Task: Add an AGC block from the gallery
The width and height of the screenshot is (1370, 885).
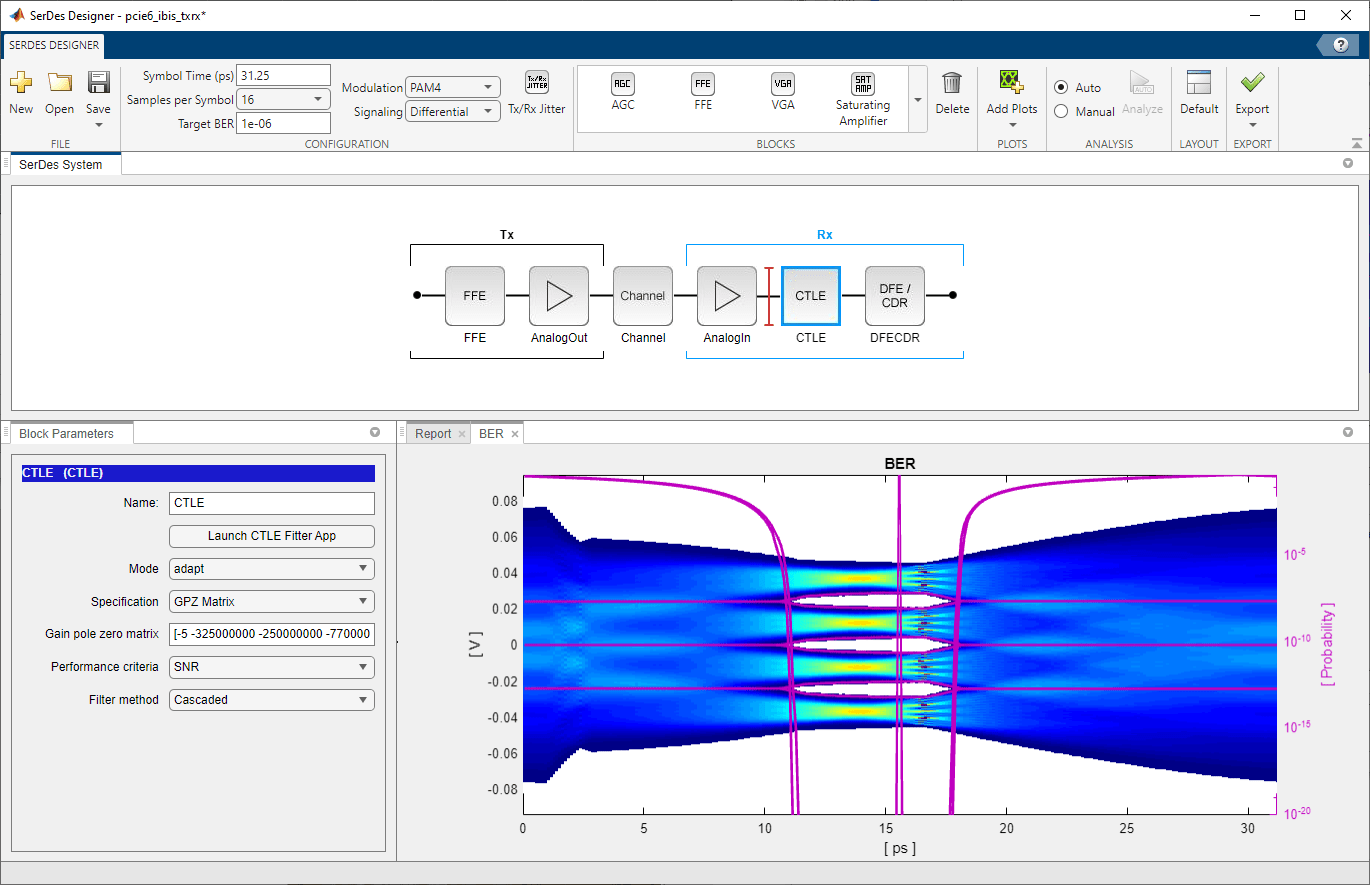Action: (623, 92)
